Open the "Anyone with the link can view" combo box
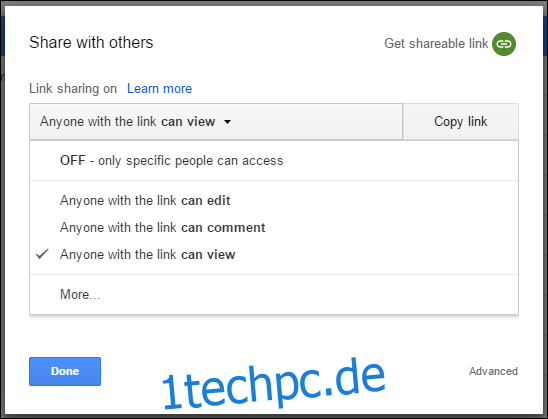The image size is (548, 419). [216, 122]
